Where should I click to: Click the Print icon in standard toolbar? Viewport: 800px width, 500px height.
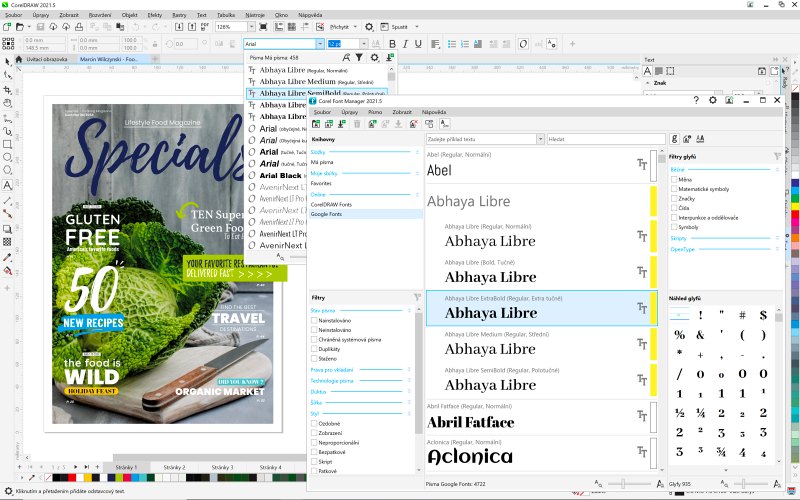(79, 27)
